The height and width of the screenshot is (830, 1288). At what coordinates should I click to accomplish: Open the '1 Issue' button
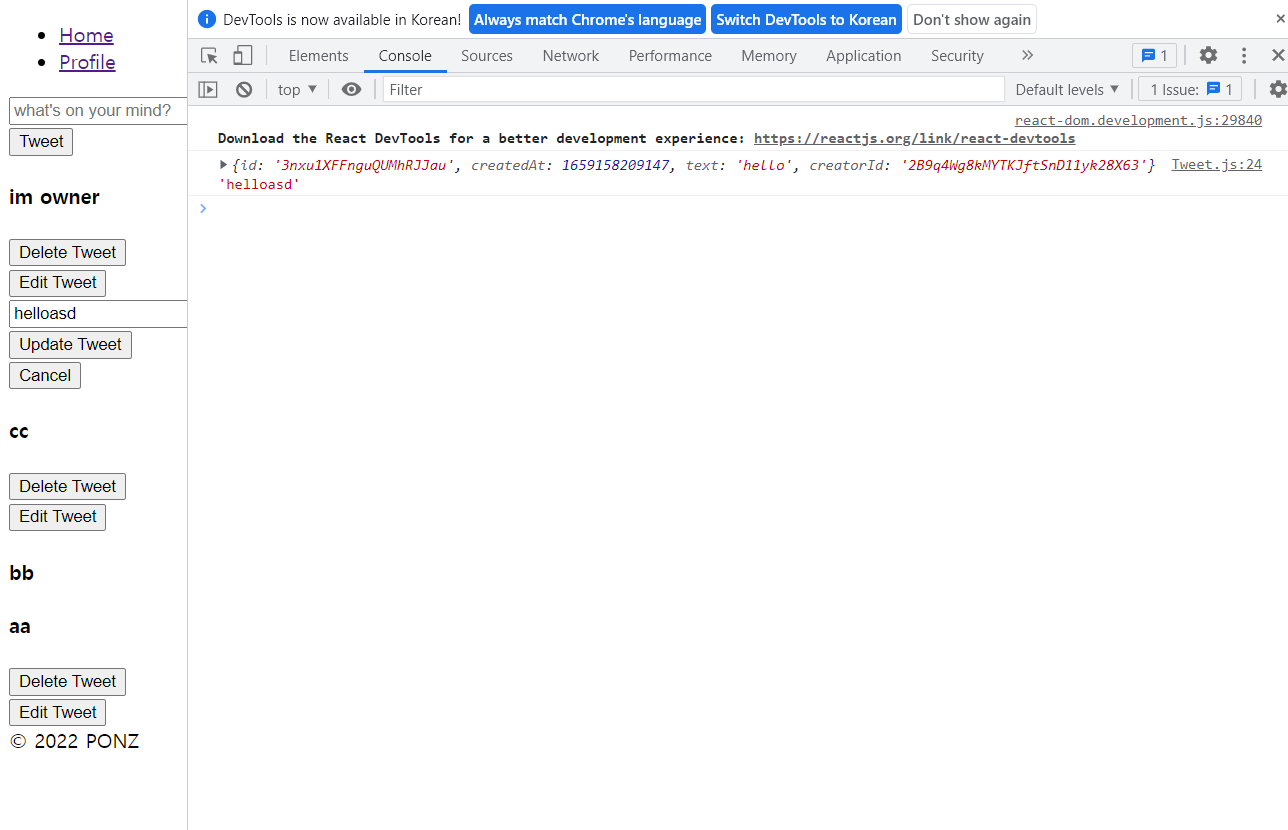pyautogui.click(x=1190, y=89)
